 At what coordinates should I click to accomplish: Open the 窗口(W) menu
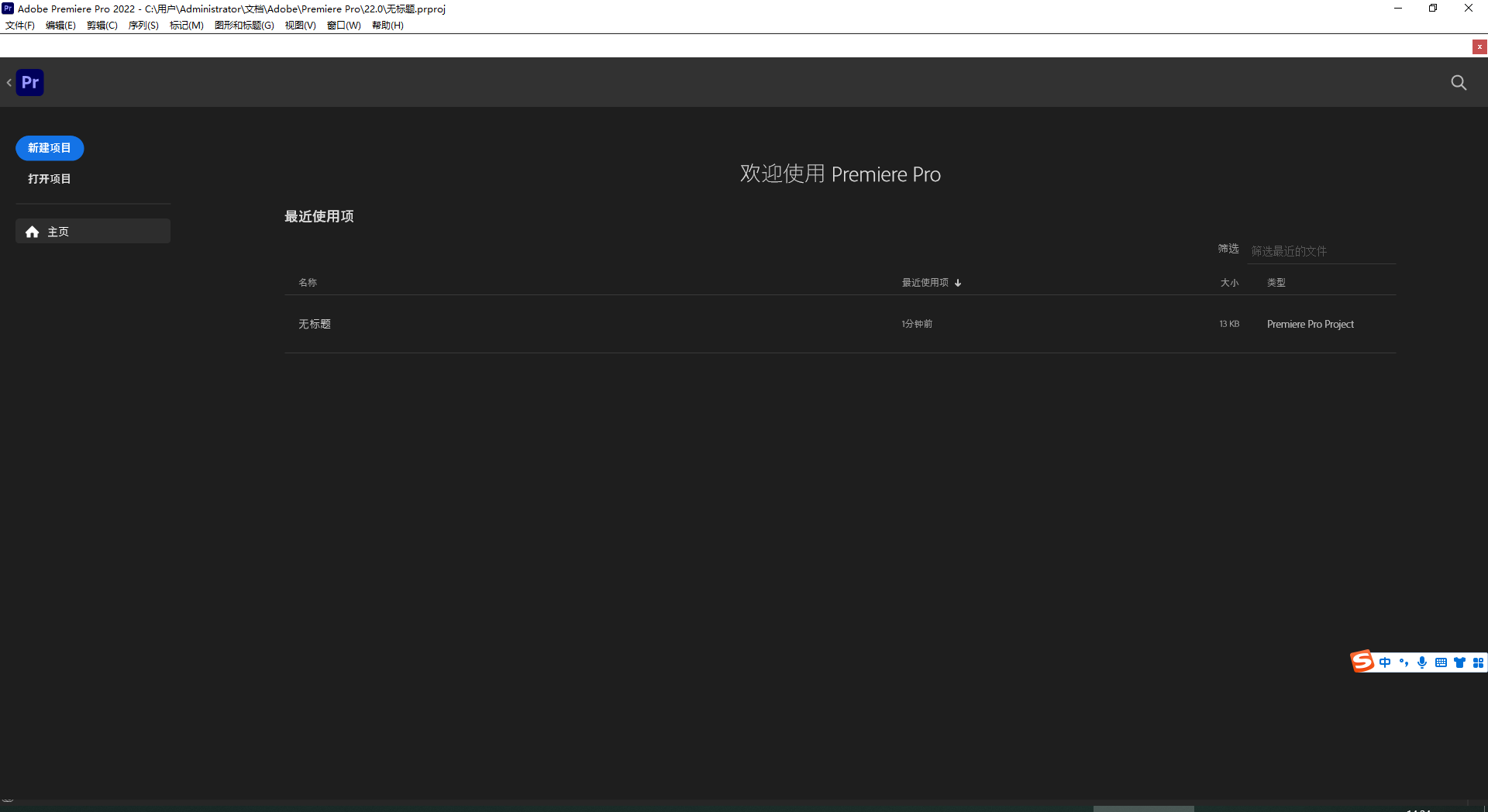[344, 25]
